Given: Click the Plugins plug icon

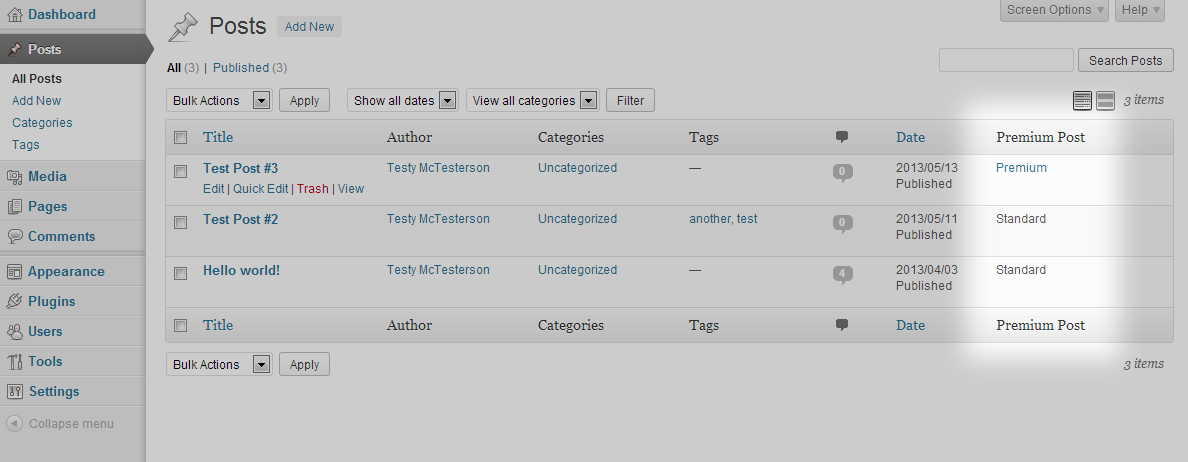Looking at the screenshot, I should [x=14, y=301].
